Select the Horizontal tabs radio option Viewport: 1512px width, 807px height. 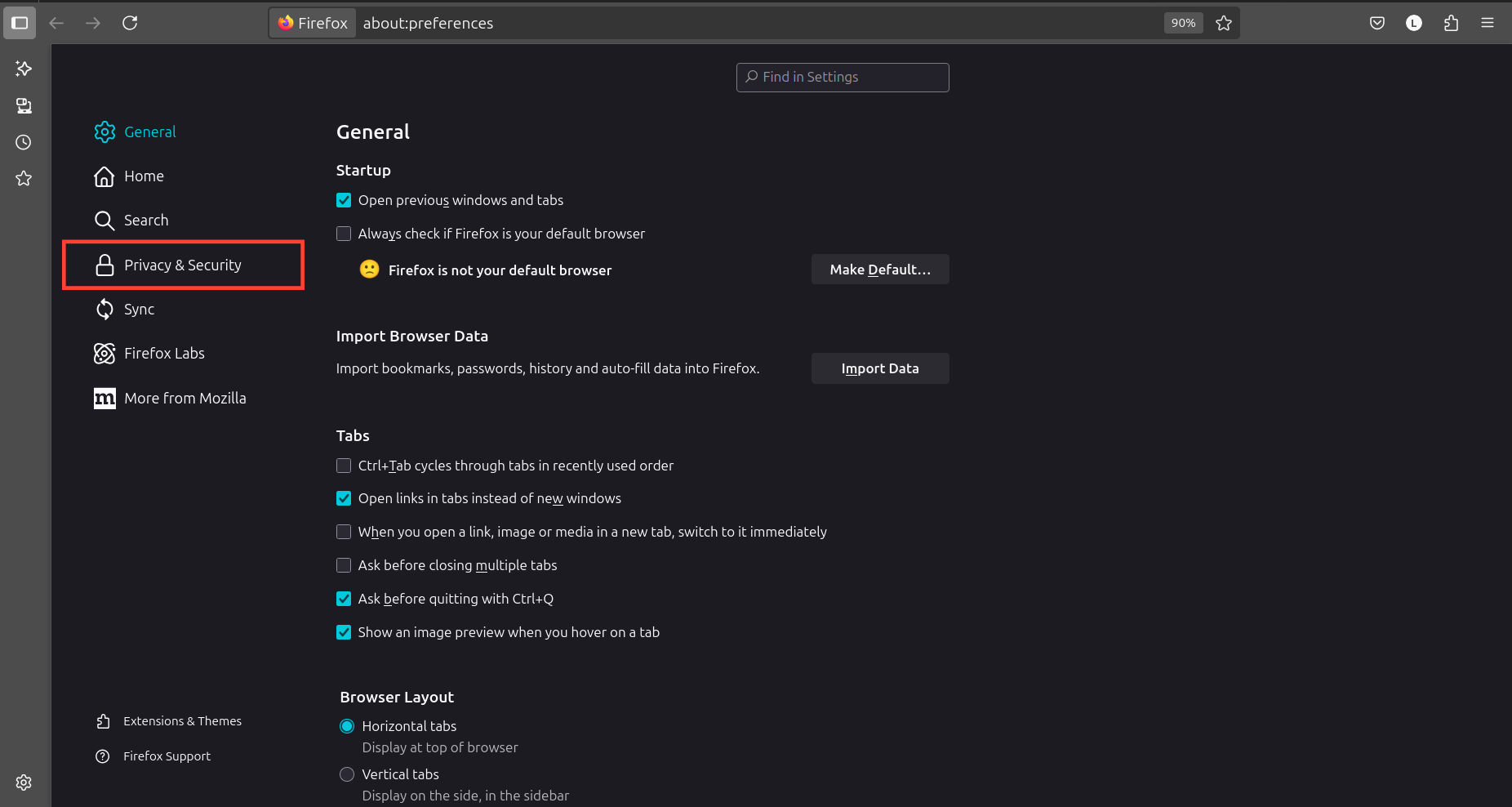(347, 726)
